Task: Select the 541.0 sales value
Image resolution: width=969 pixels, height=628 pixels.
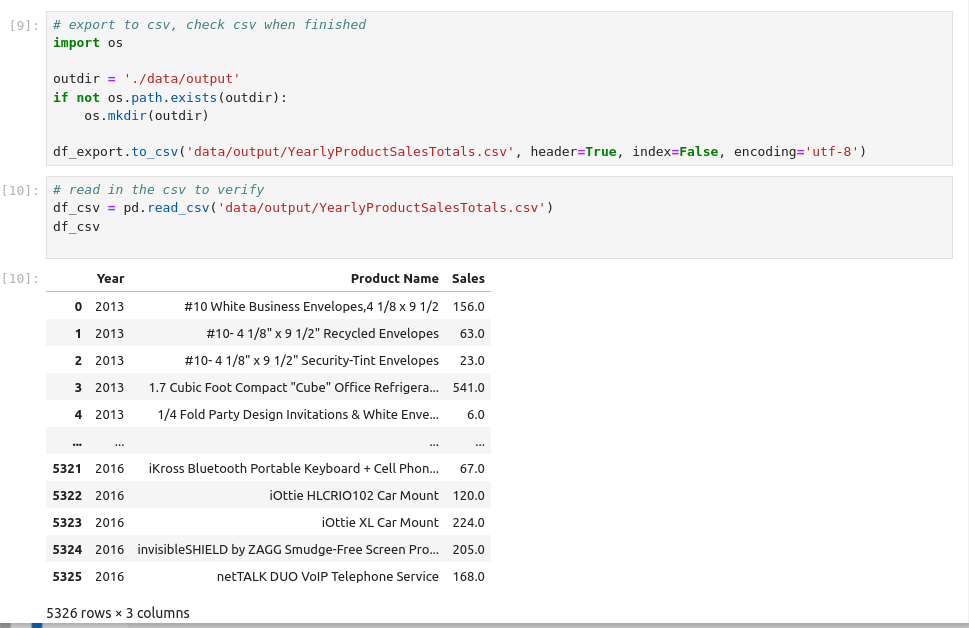Action: pyautogui.click(x=468, y=387)
